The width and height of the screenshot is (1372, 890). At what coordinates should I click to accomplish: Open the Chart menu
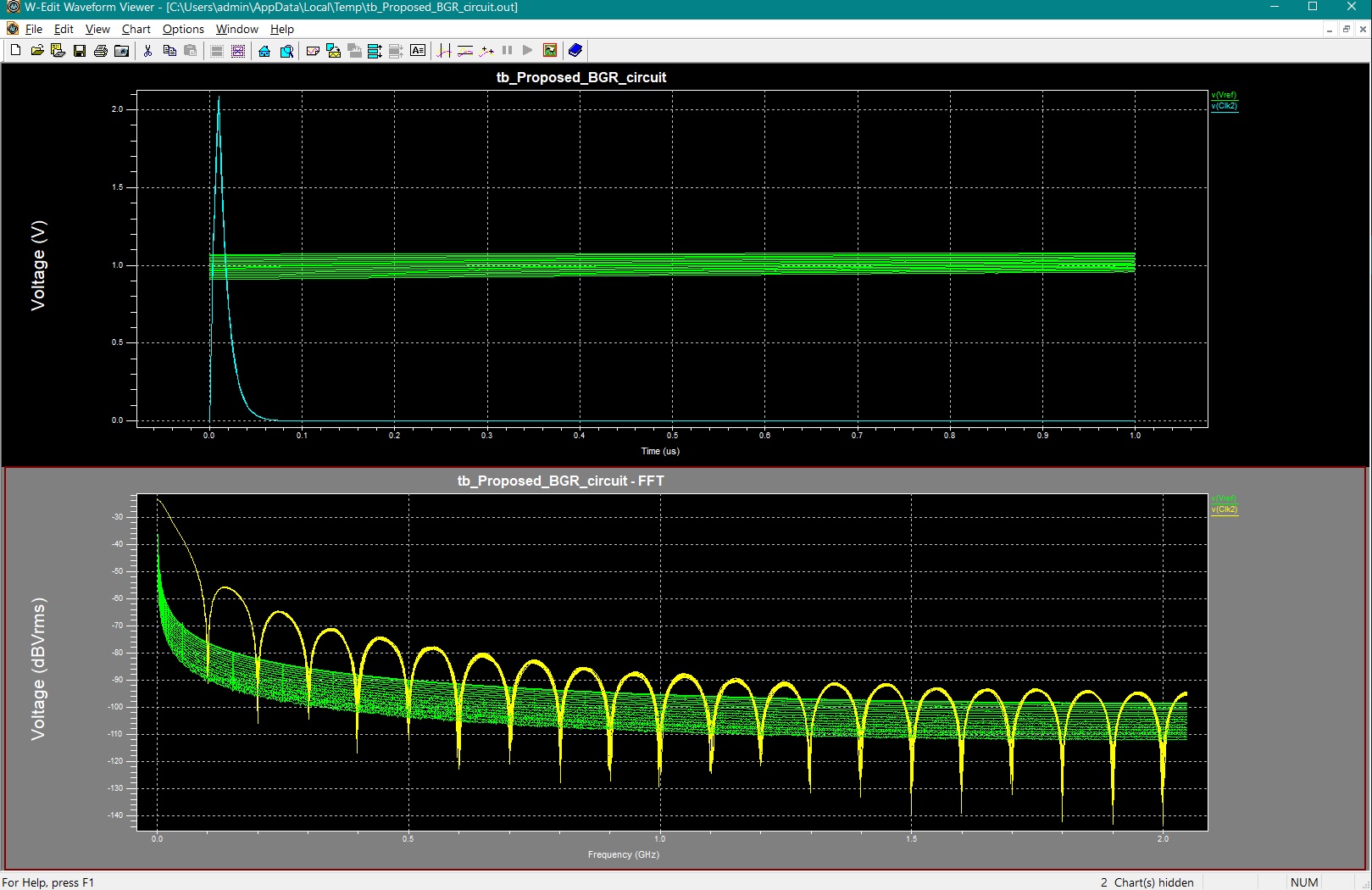tap(136, 29)
